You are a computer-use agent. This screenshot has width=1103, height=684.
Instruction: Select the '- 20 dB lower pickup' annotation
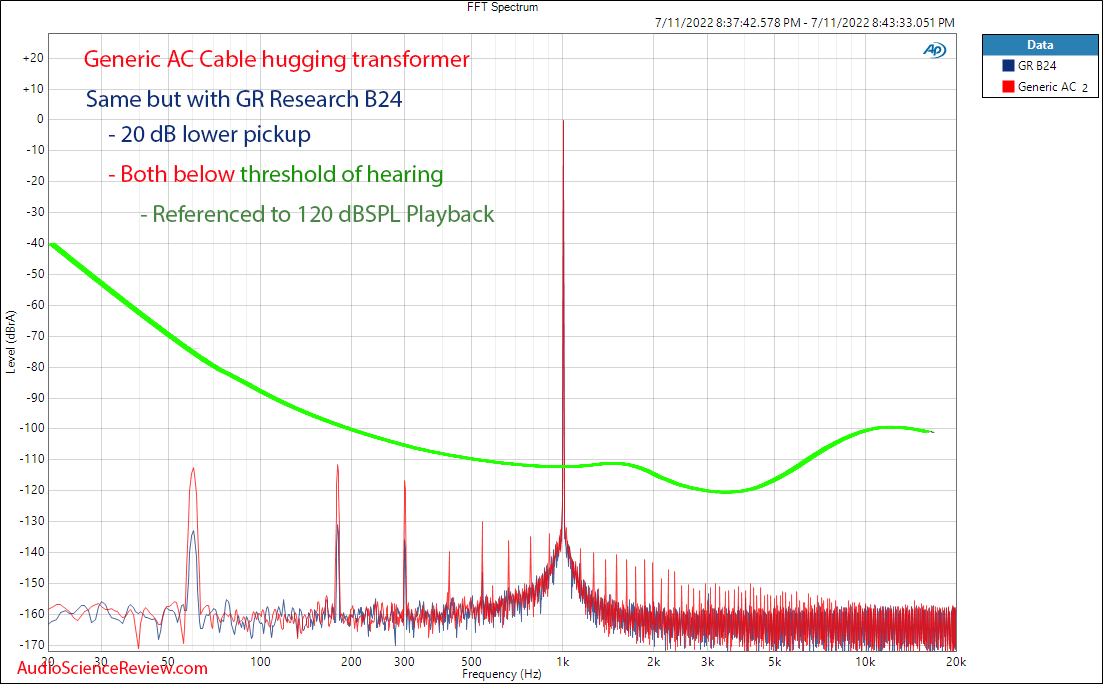[210, 134]
